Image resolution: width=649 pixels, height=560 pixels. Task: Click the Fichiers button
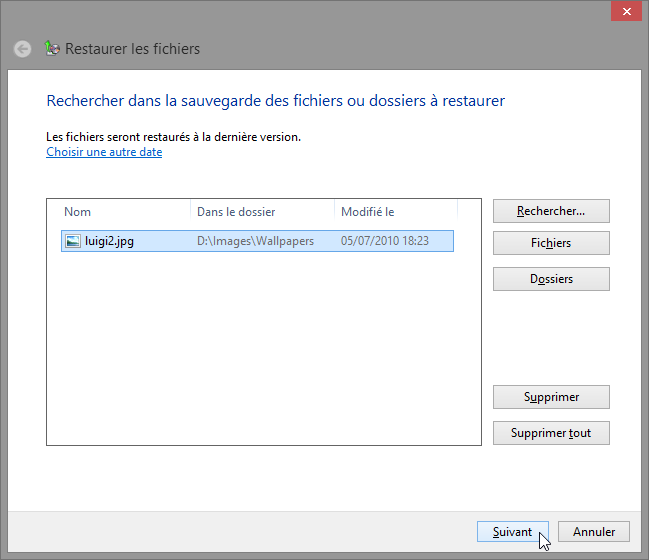pos(551,243)
